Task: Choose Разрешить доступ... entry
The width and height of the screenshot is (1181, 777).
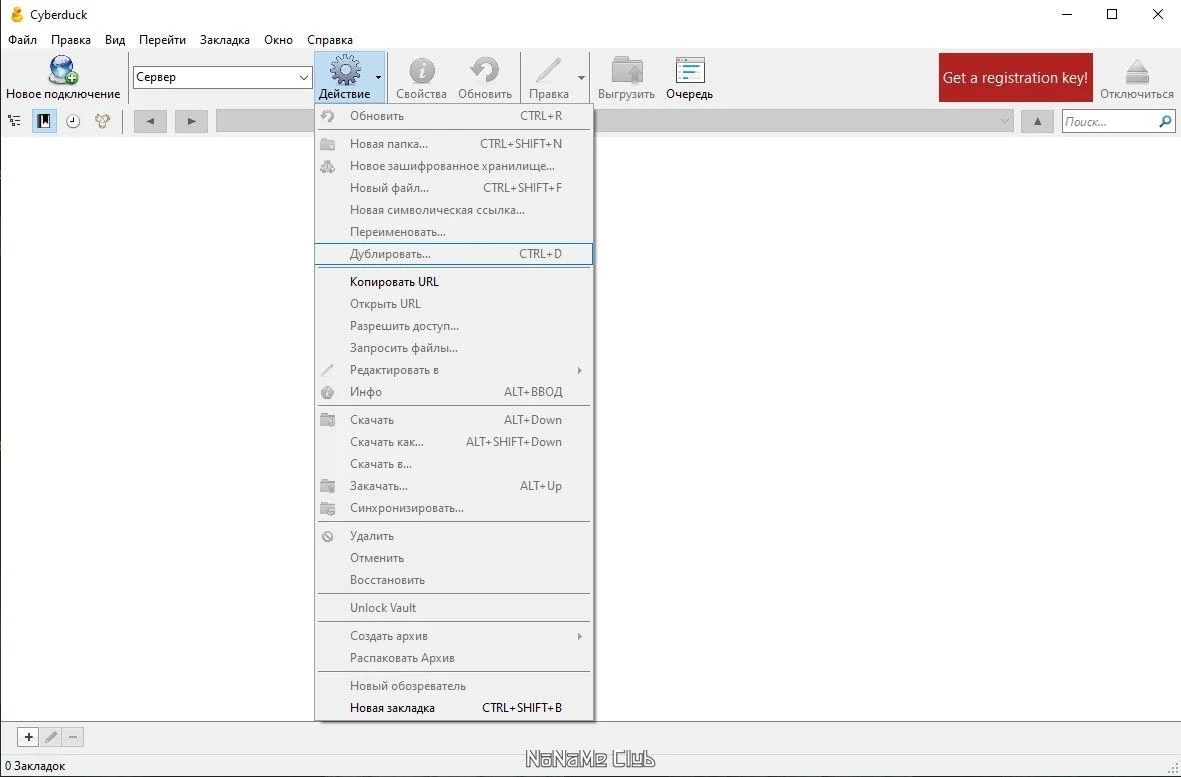Action: coord(453,326)
